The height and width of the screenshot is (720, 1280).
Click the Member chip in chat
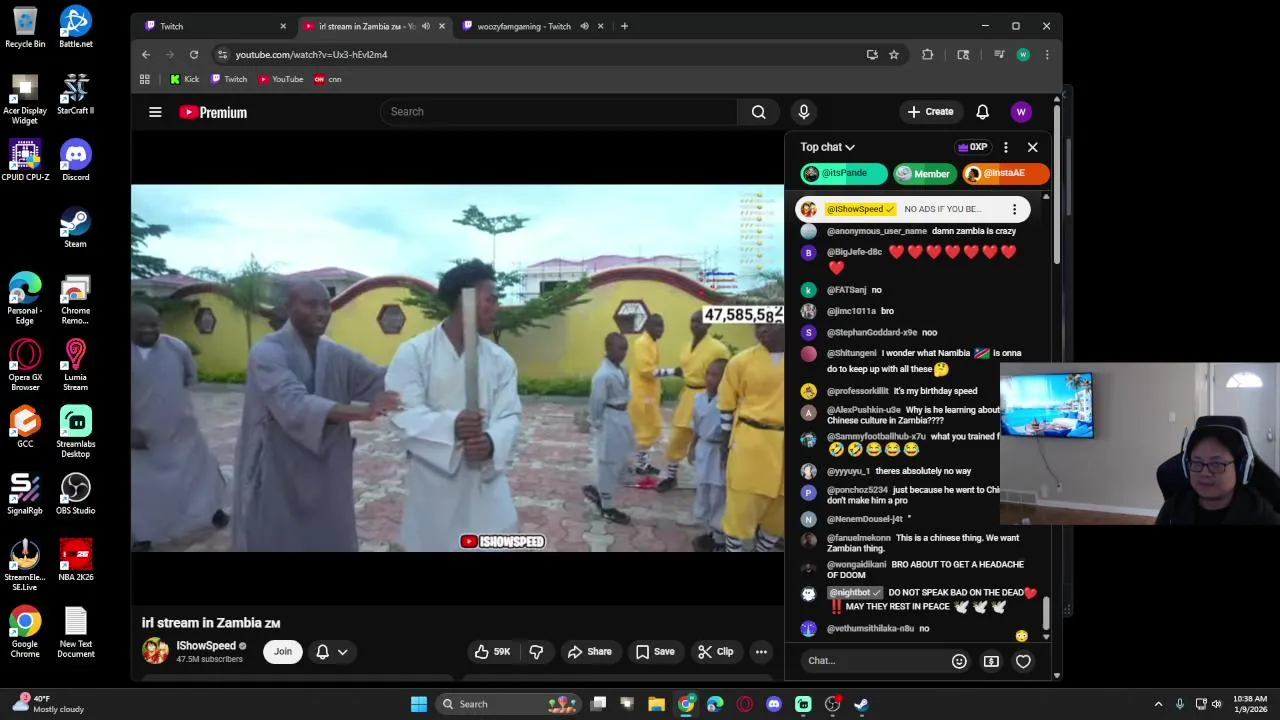pyautogui.click(x=923, y=174)
